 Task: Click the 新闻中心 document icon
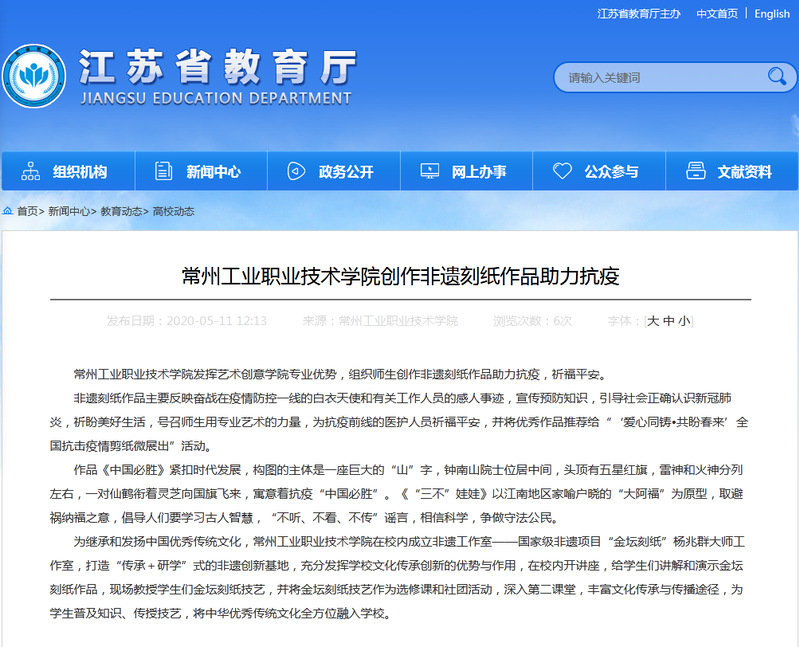click(x=163, y=171)
